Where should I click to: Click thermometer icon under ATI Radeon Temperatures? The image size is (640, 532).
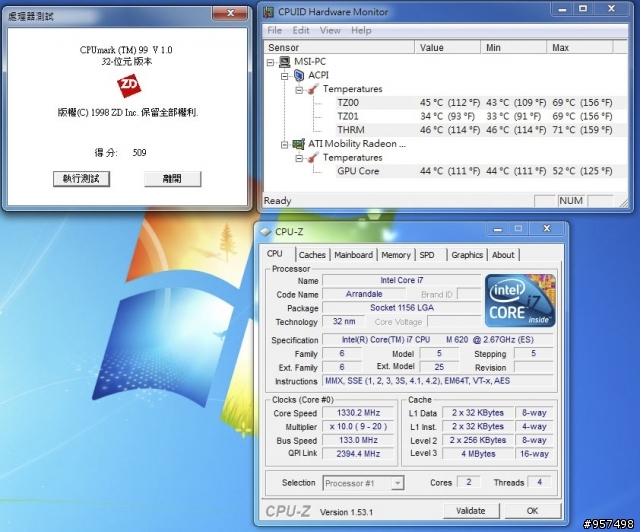click(313, 158)
